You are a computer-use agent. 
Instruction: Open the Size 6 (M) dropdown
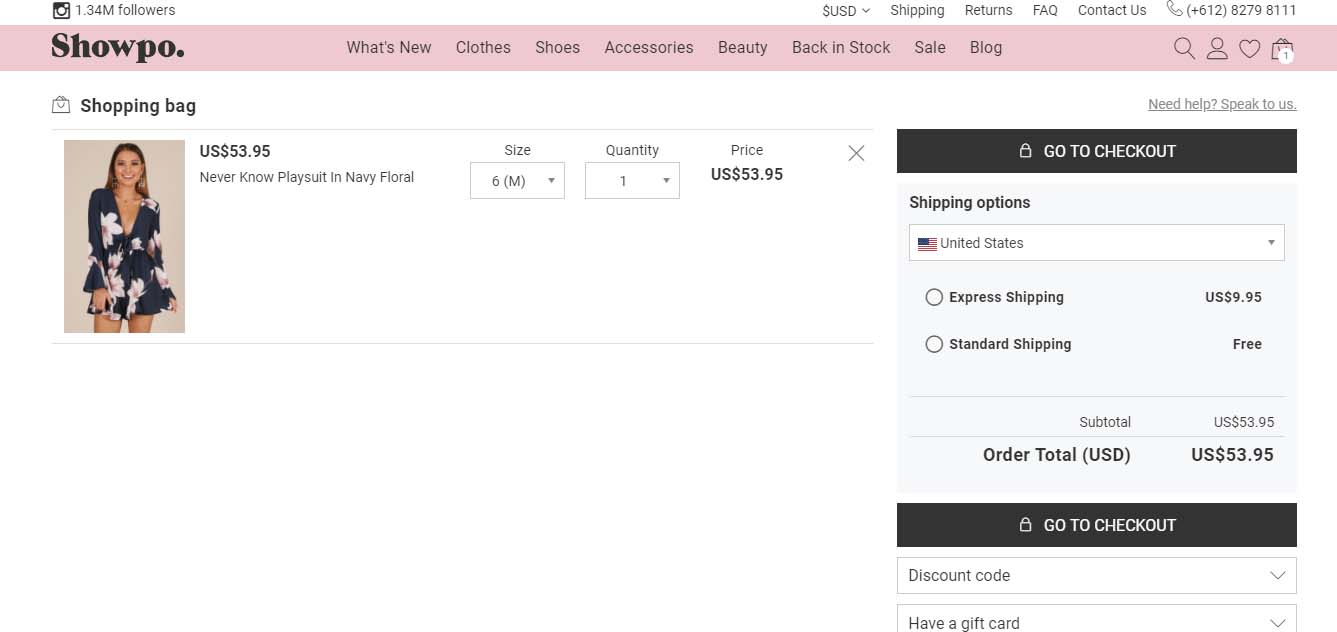point(517,180)
